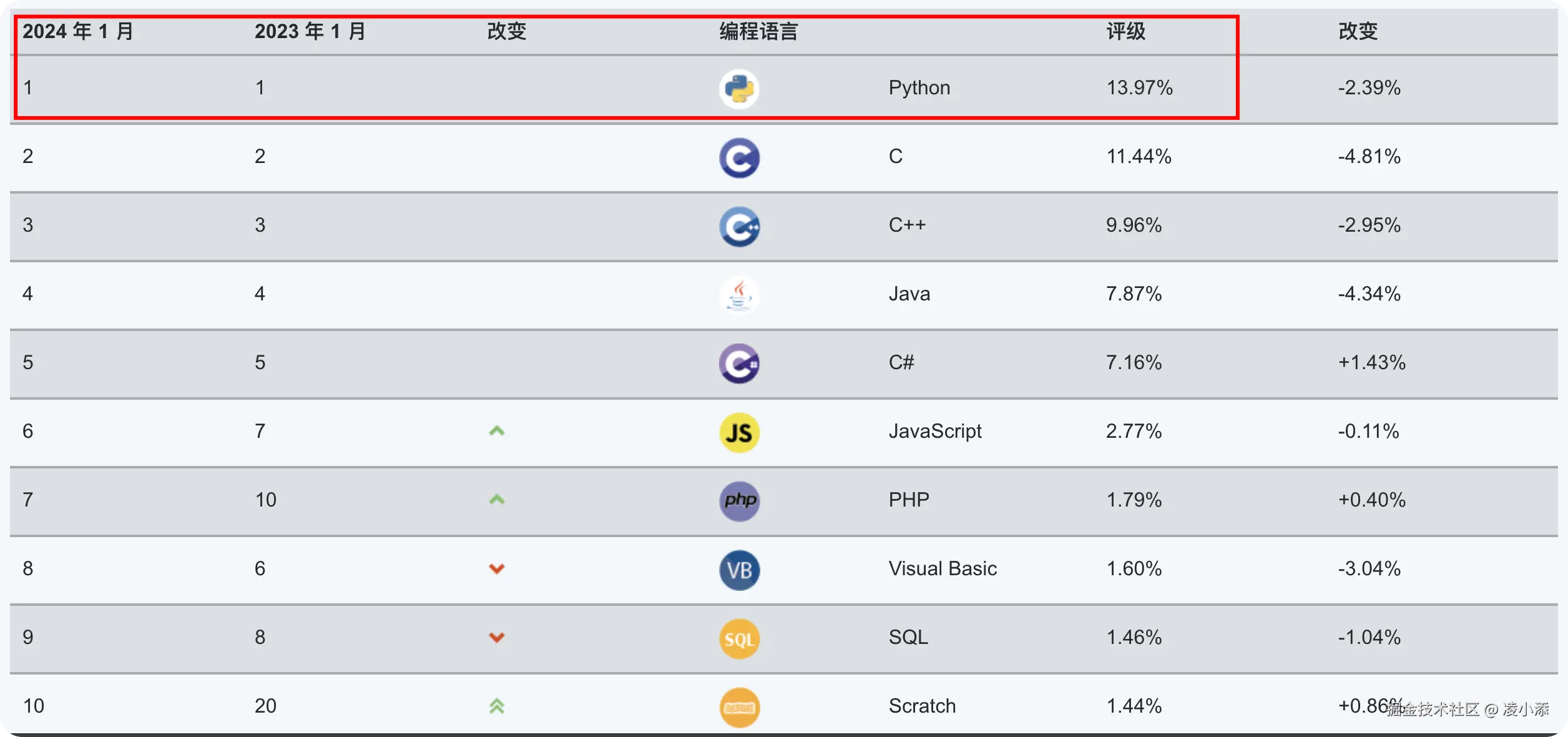Click the Python language name
This screenshot has height=737, width=1568.
[919, 87]
